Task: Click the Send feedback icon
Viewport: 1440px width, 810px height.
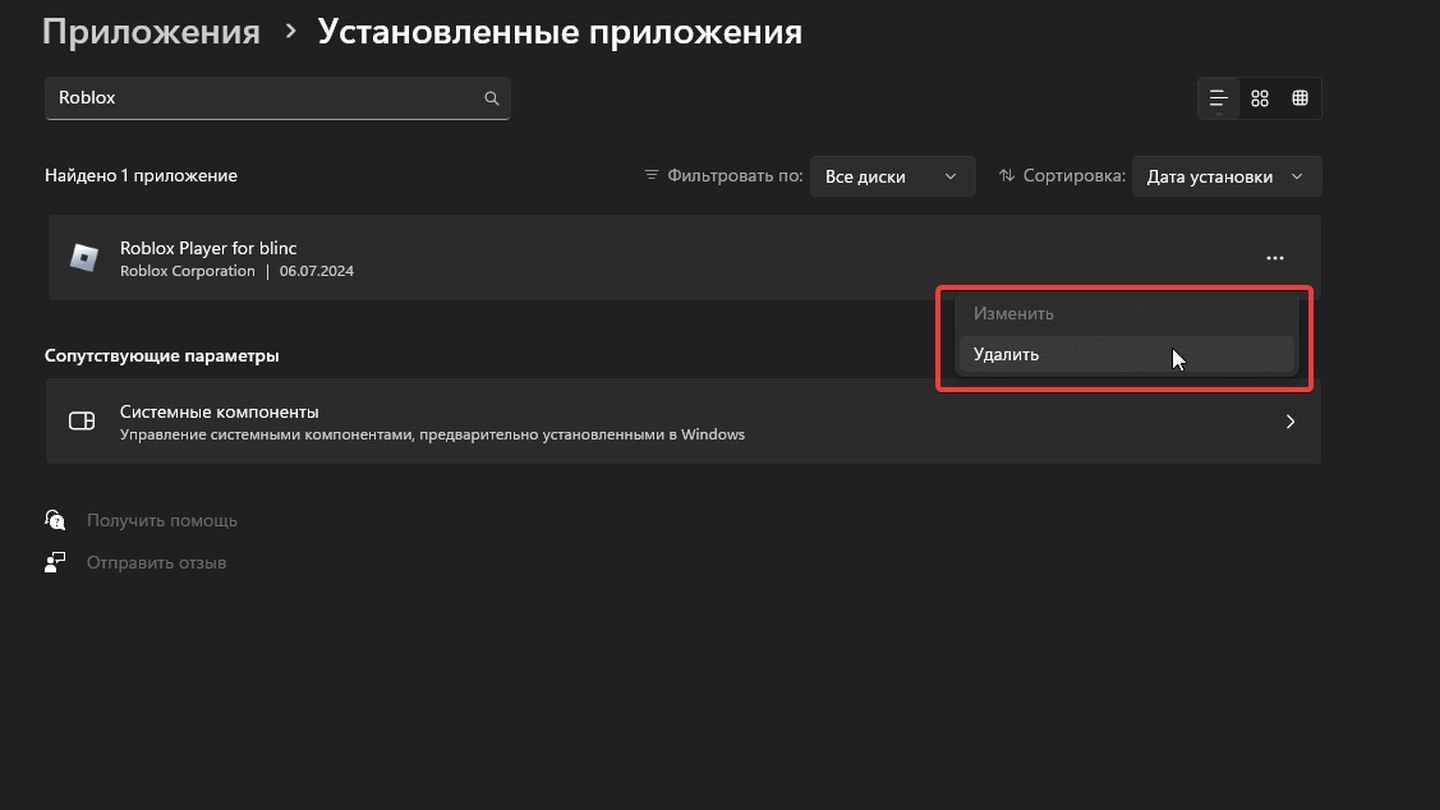Action: coord(55,562)
